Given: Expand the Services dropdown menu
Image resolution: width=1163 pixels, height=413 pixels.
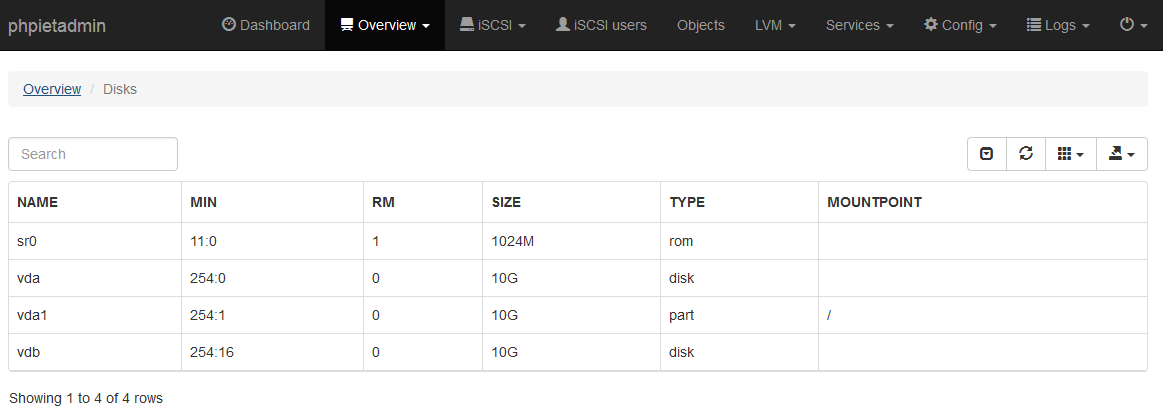Looking at the screenshot, I should (860, 25).
